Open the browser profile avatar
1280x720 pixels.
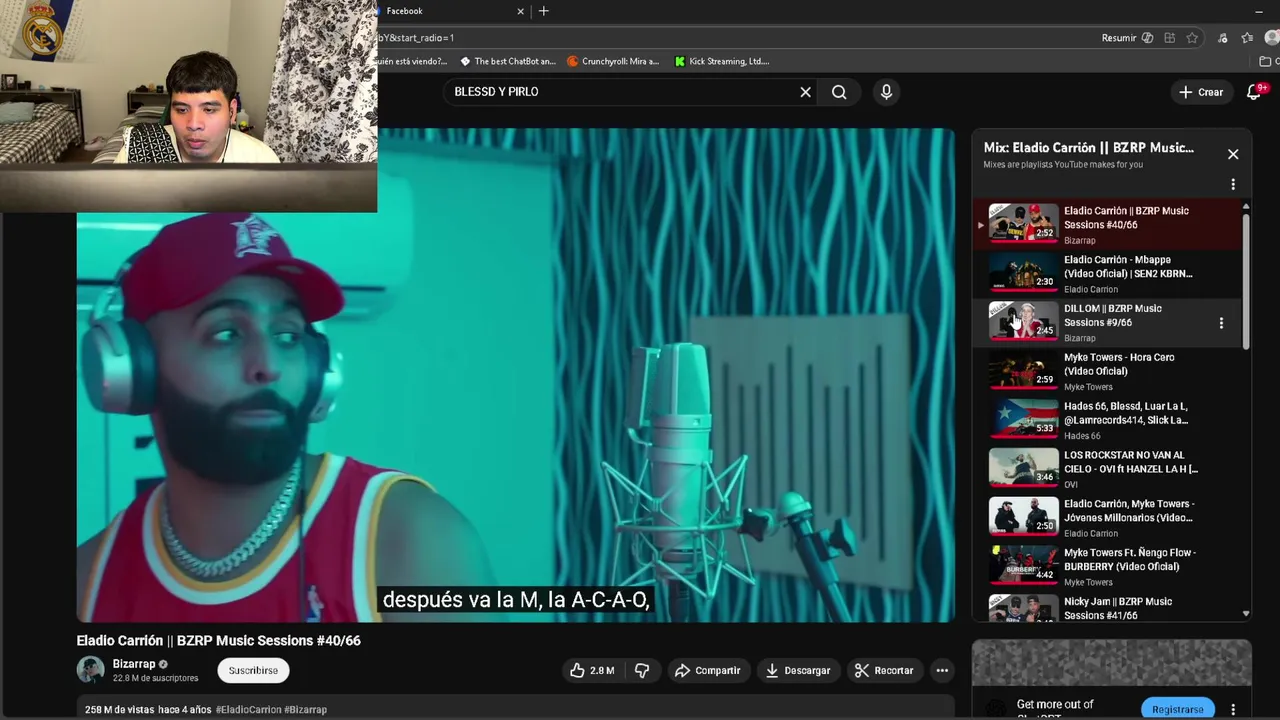click(x=1272, y=38)
